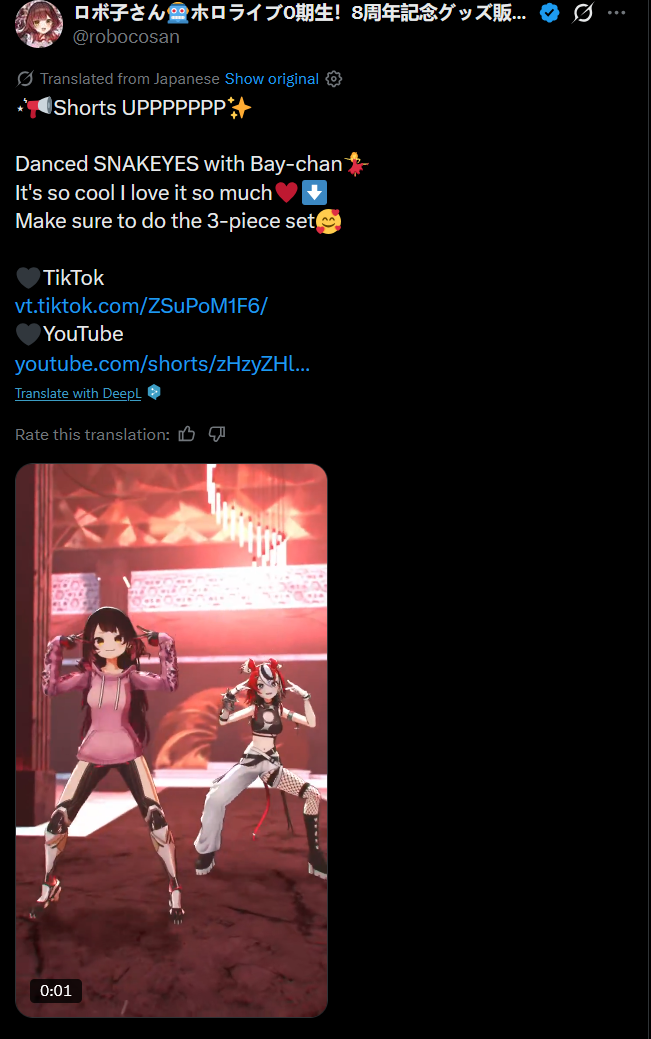Image resolution: width=651 pixels, height=1039 pixels.
Task: Open the robocosan profile avatar
Action: pyautogui.click(x=38, y=24)
